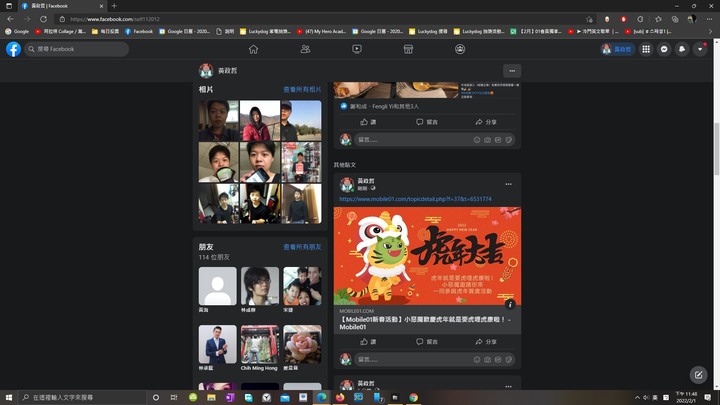Click 查看所有朋友 link
The width and height of the screenshot is (720, 405).
point(302,247)
